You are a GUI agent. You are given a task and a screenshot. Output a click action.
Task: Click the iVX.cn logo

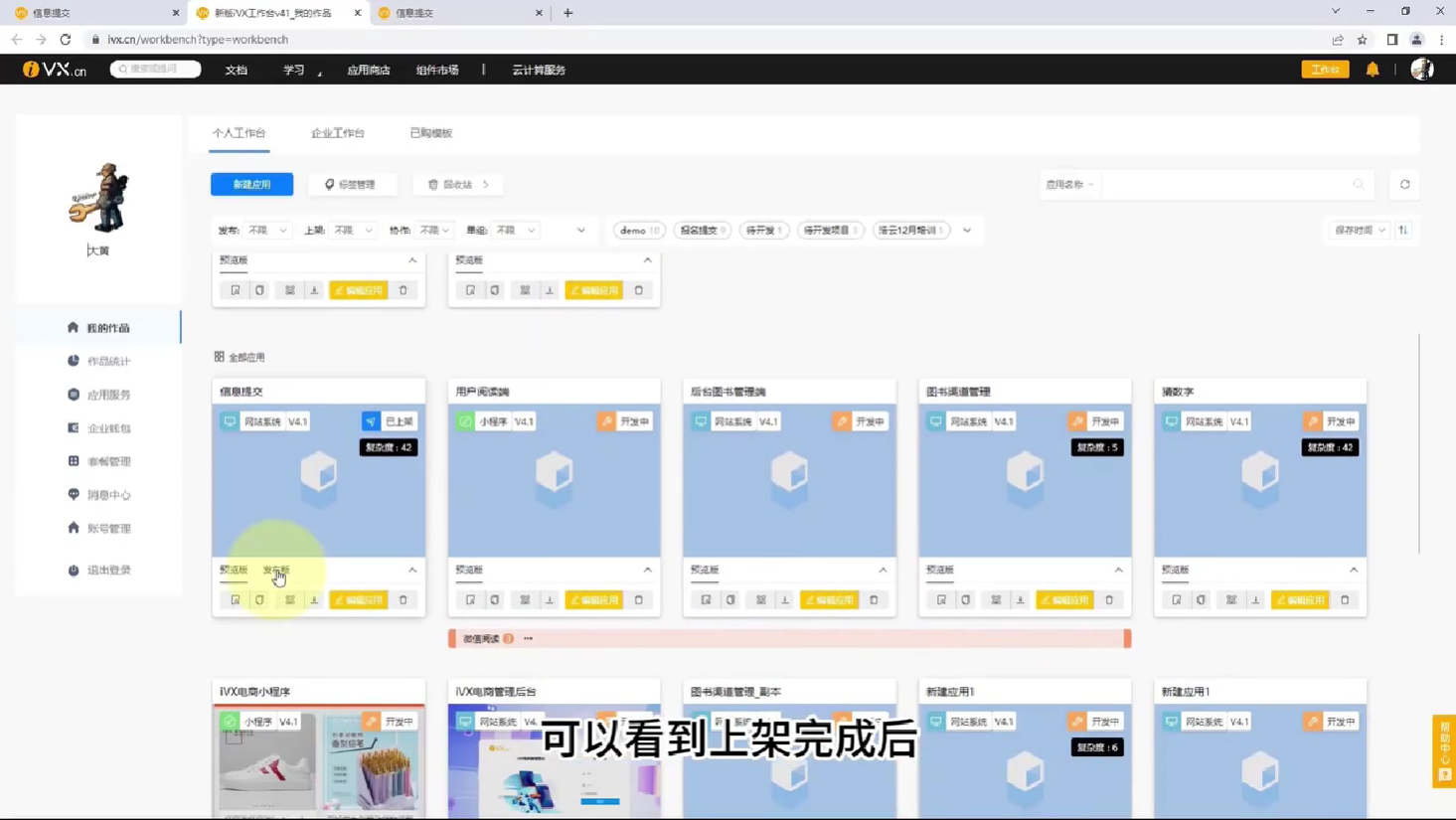tap(55, 70)
